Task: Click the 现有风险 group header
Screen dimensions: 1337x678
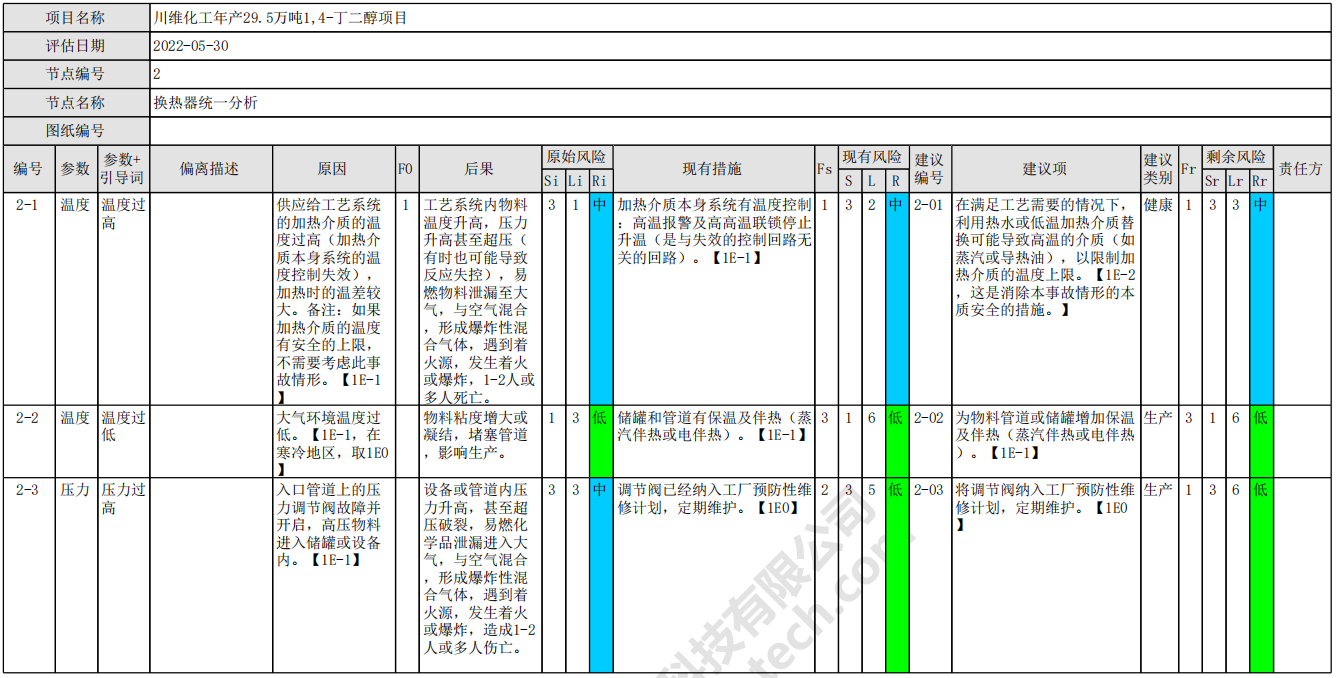Action: 872,157
